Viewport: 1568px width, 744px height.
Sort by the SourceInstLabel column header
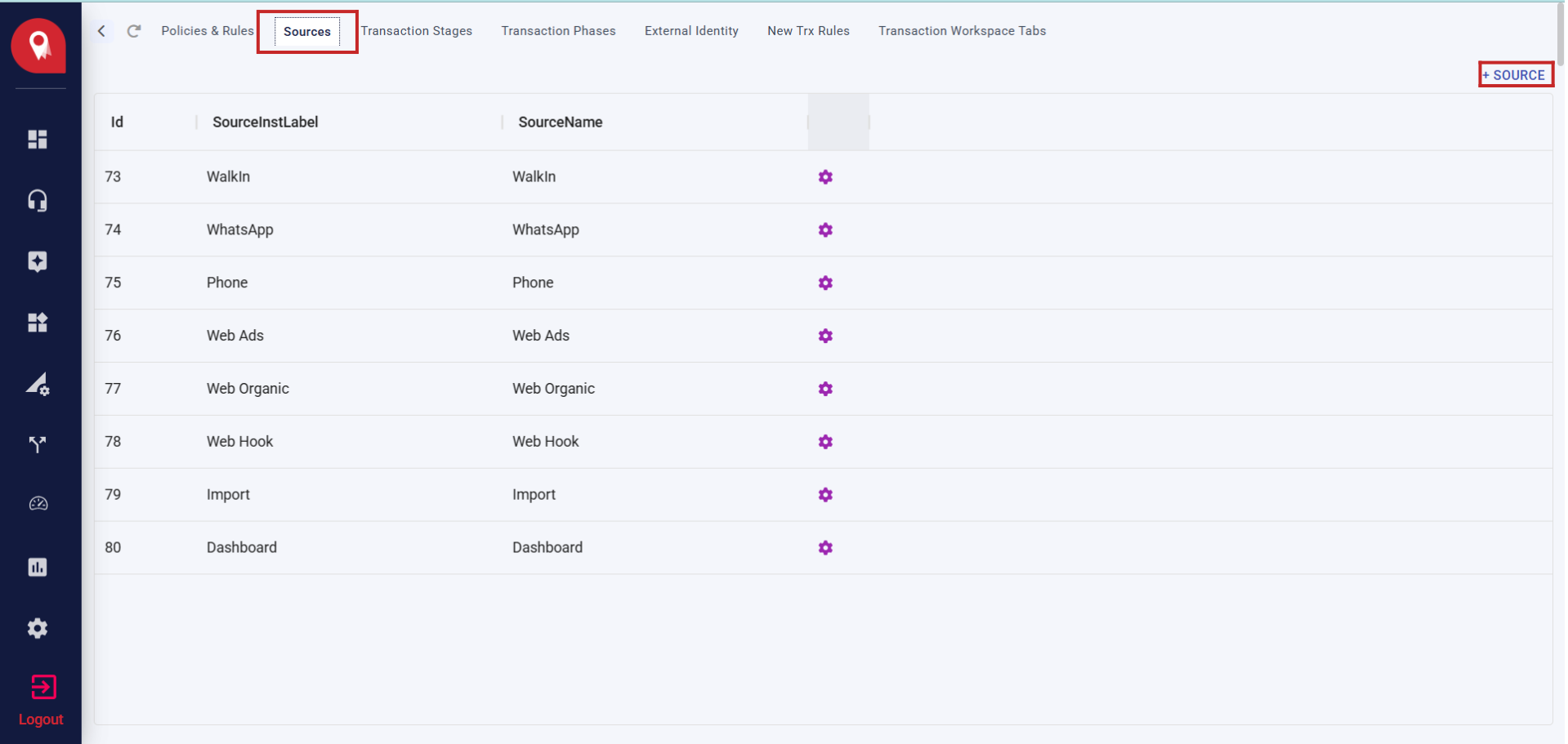(266, 122)
